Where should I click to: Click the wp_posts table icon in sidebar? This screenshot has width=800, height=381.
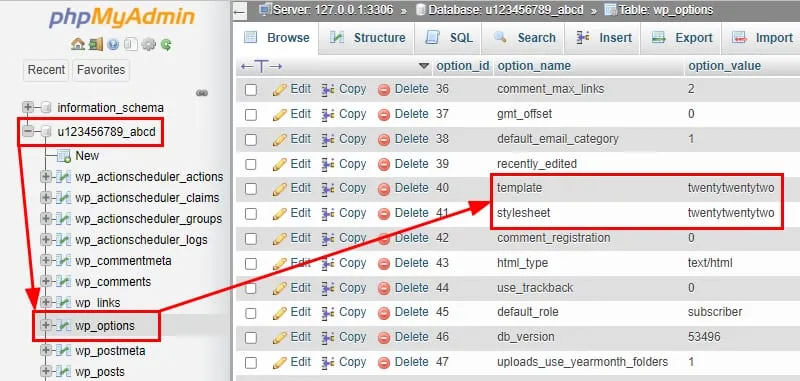(x=63, y=371)
